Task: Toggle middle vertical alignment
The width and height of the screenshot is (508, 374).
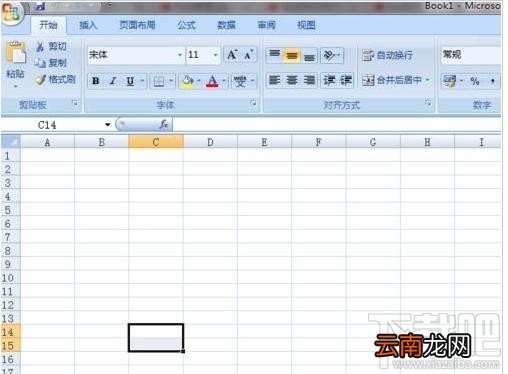Action: pos(292,55)
